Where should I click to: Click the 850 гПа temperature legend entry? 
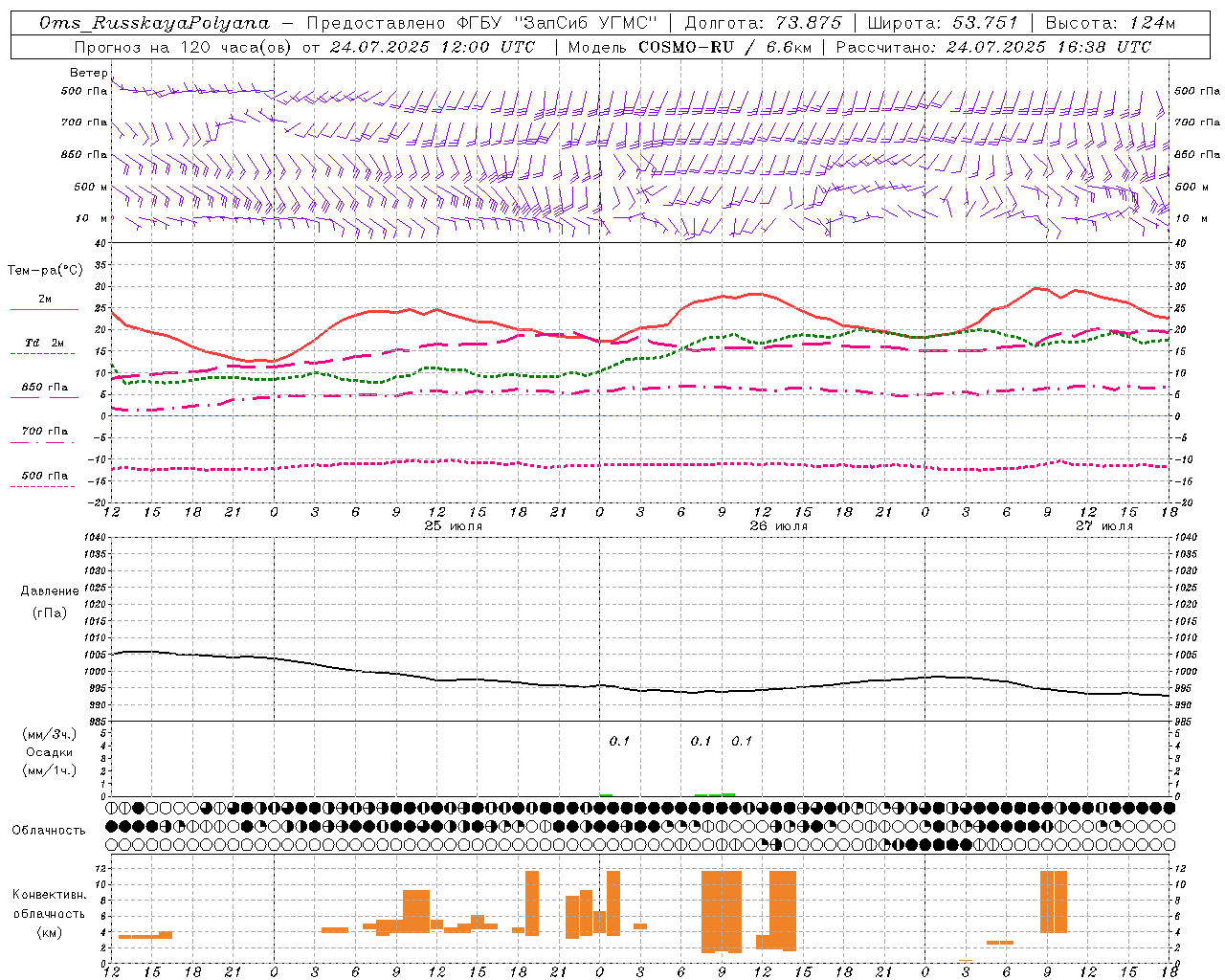tap(45, 388)
